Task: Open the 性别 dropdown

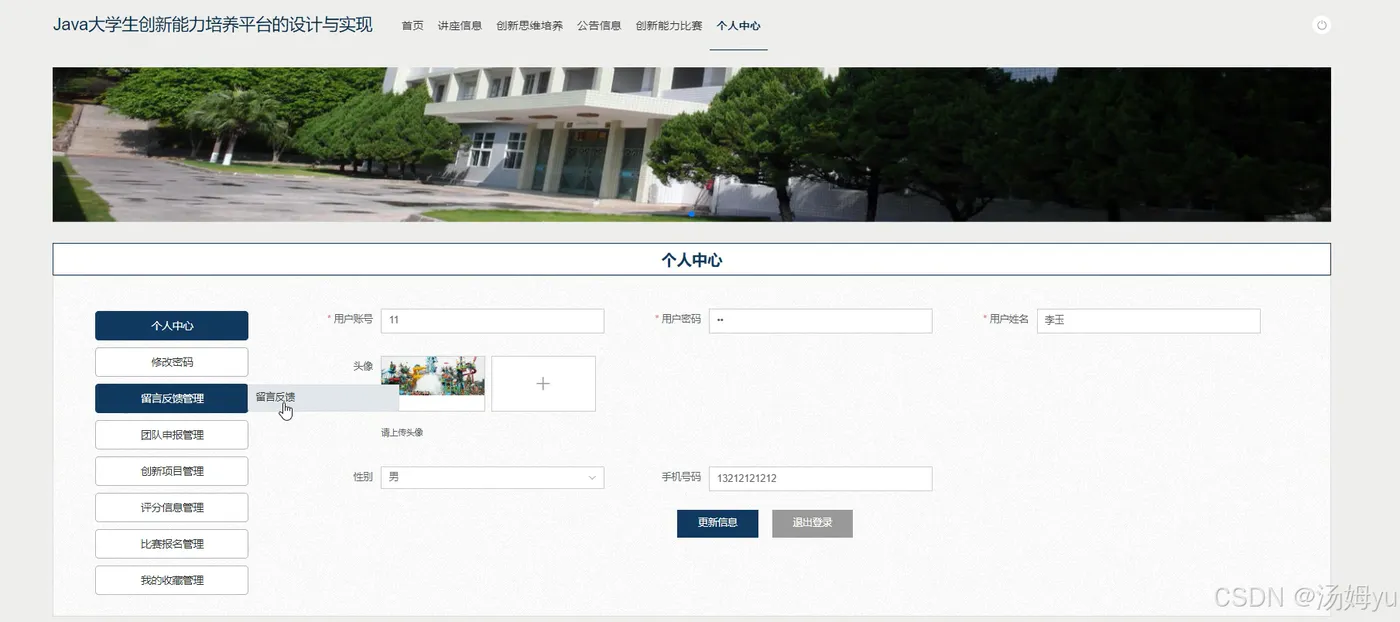Action: [x=492, y=478]
